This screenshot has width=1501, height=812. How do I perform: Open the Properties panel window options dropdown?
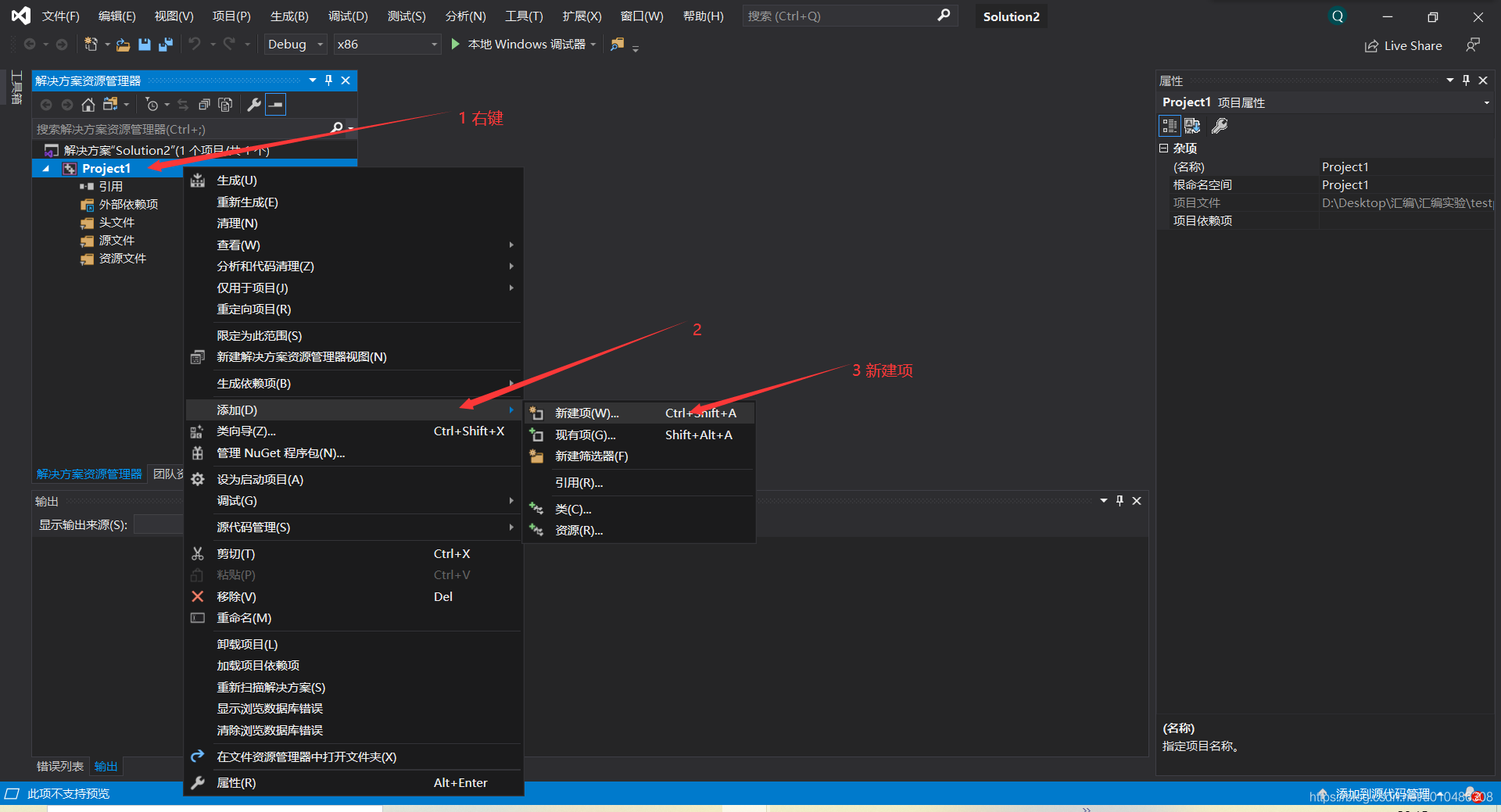click(1450, 80)
